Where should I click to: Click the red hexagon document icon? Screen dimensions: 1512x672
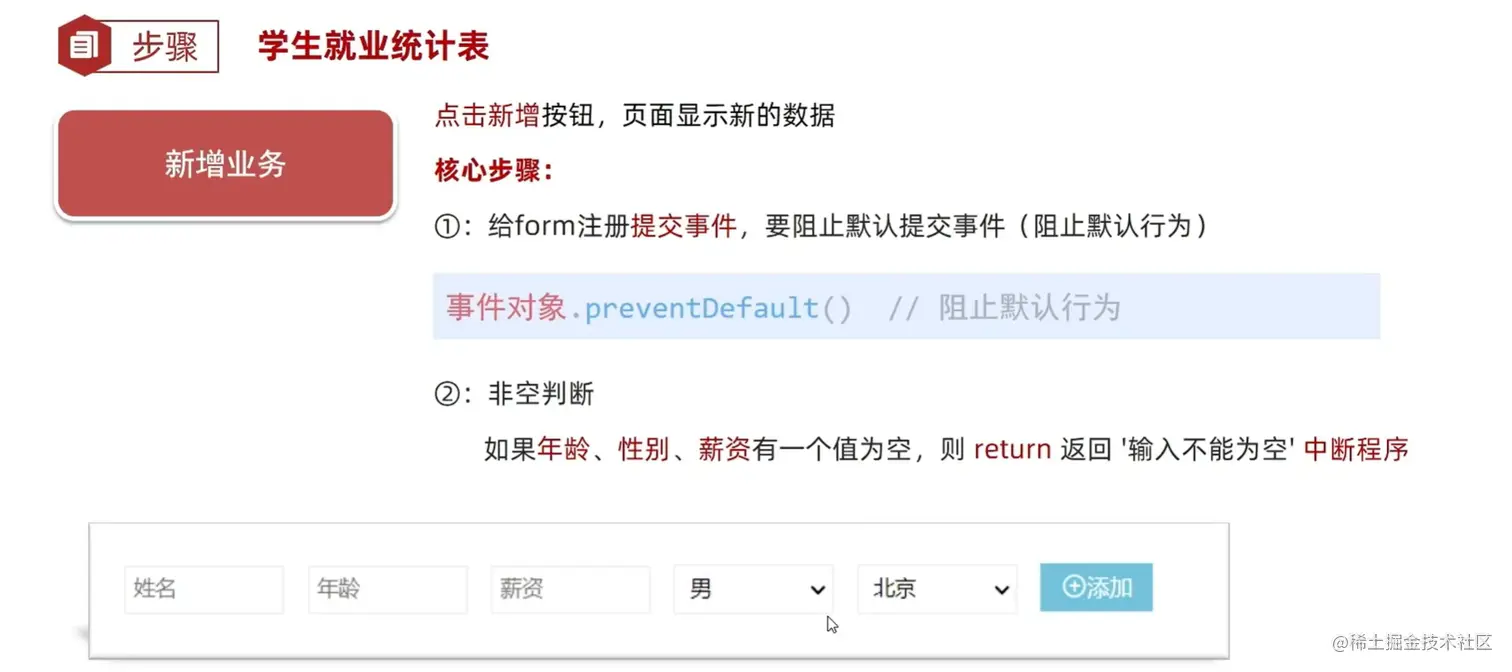click(x=83, y=45)
